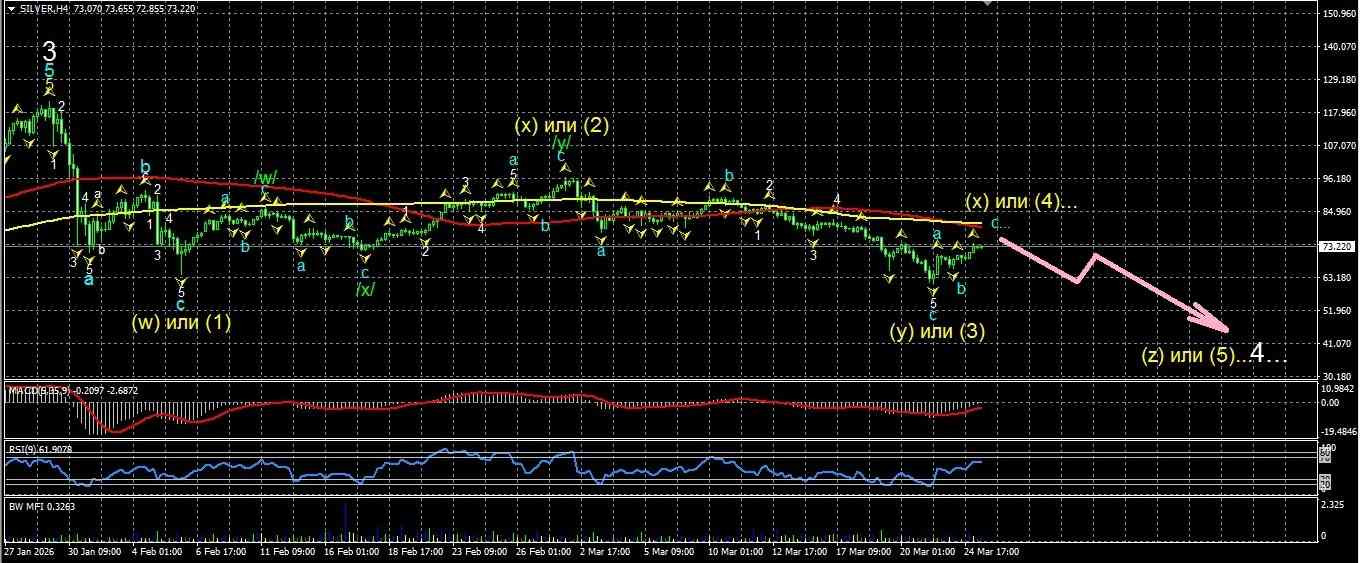Viewport: 1360px width, 563px height.
Task: Click the -19.4846 MACD scale value
Action: (x=1338, y=432)
